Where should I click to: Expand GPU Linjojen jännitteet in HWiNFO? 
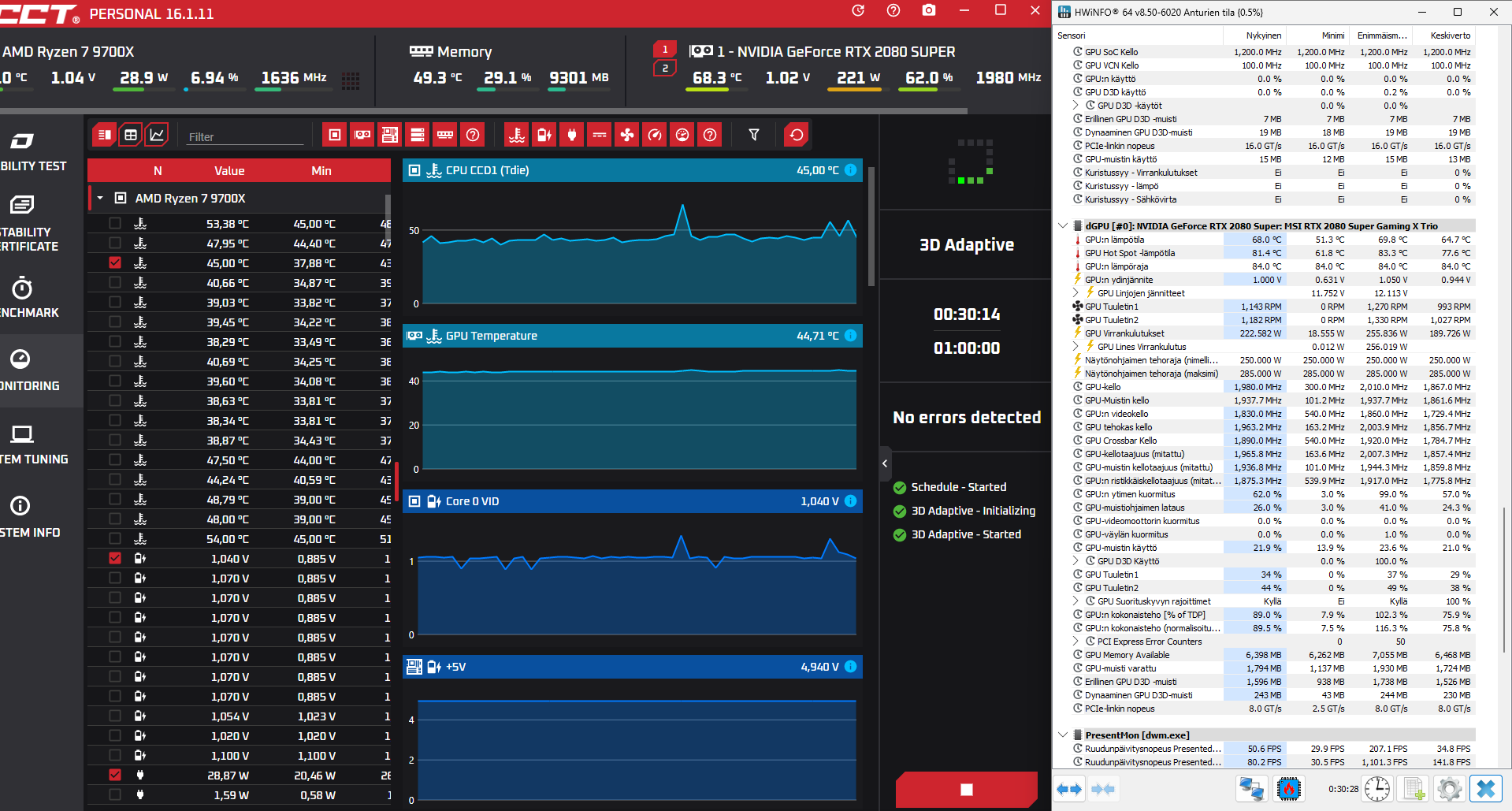click(x=1076, y=293)
